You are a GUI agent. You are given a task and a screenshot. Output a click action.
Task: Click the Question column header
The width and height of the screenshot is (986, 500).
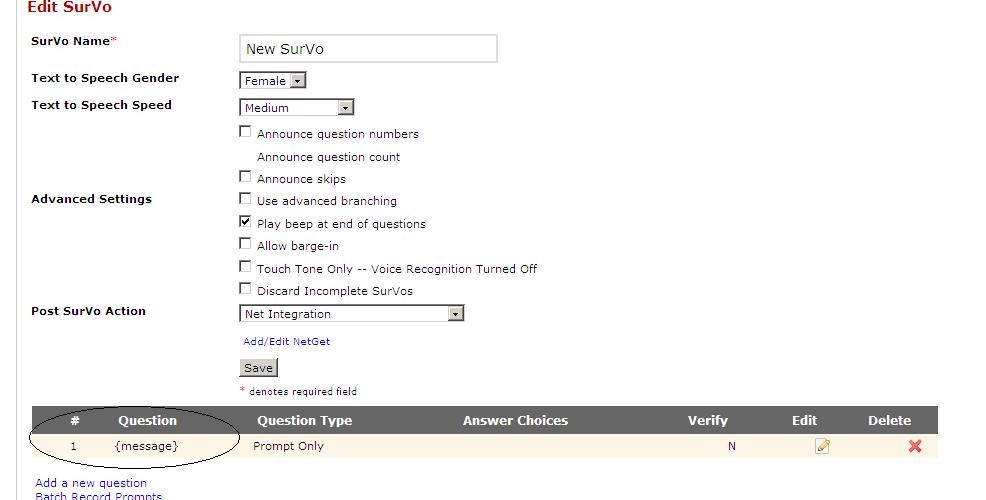147,421
